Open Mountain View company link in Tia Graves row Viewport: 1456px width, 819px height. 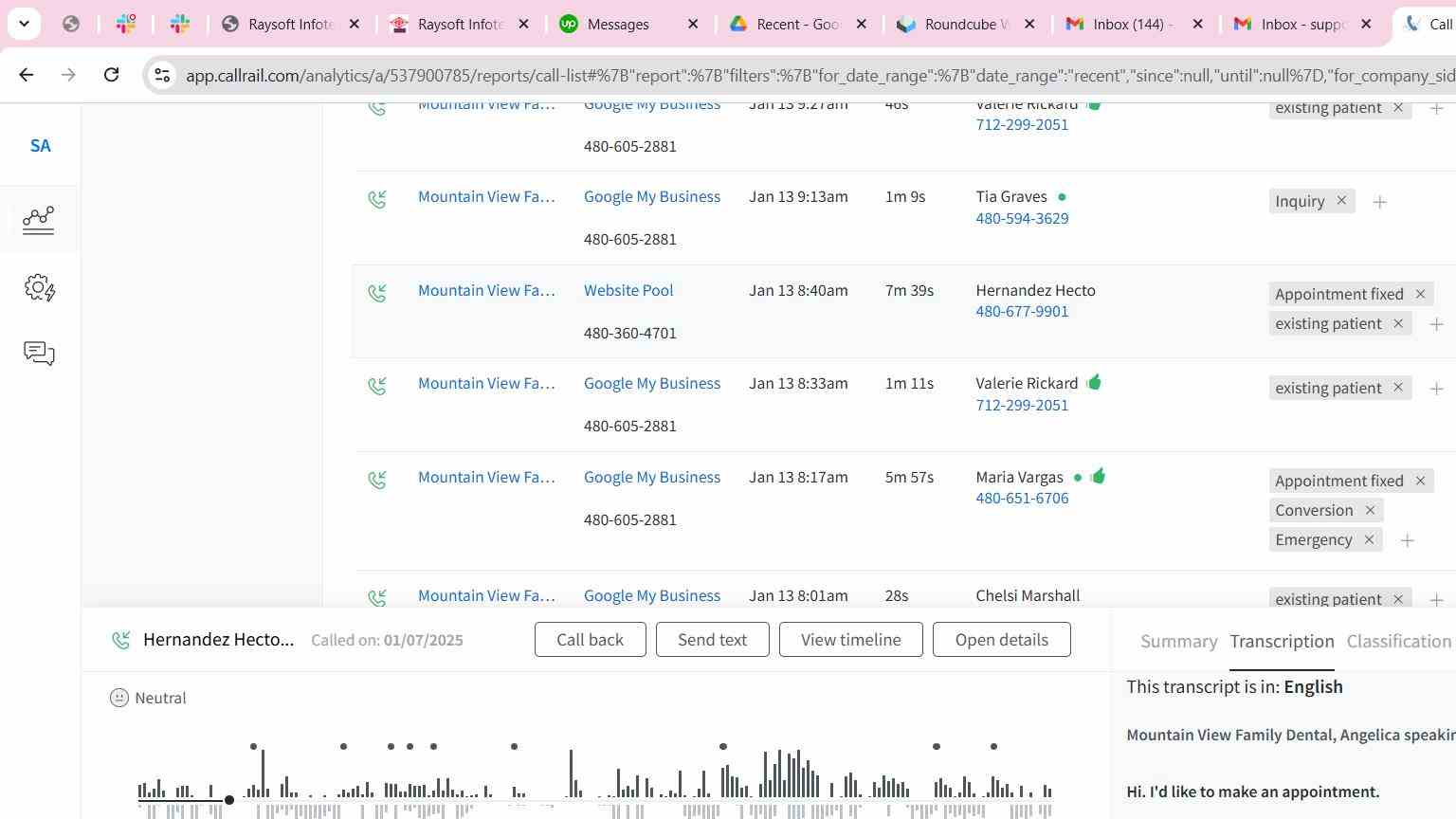pos(486,196)
